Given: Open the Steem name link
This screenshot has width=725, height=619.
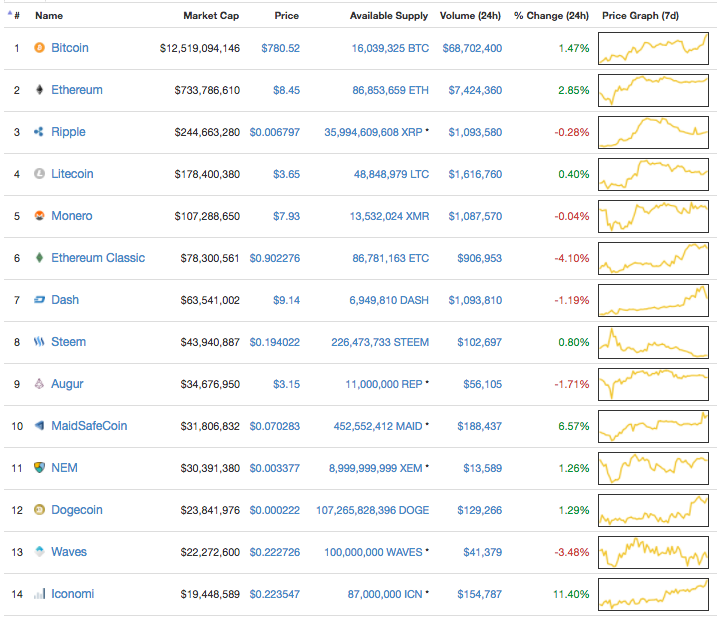Looking at the screenshot, I should [x=68, y=342].
